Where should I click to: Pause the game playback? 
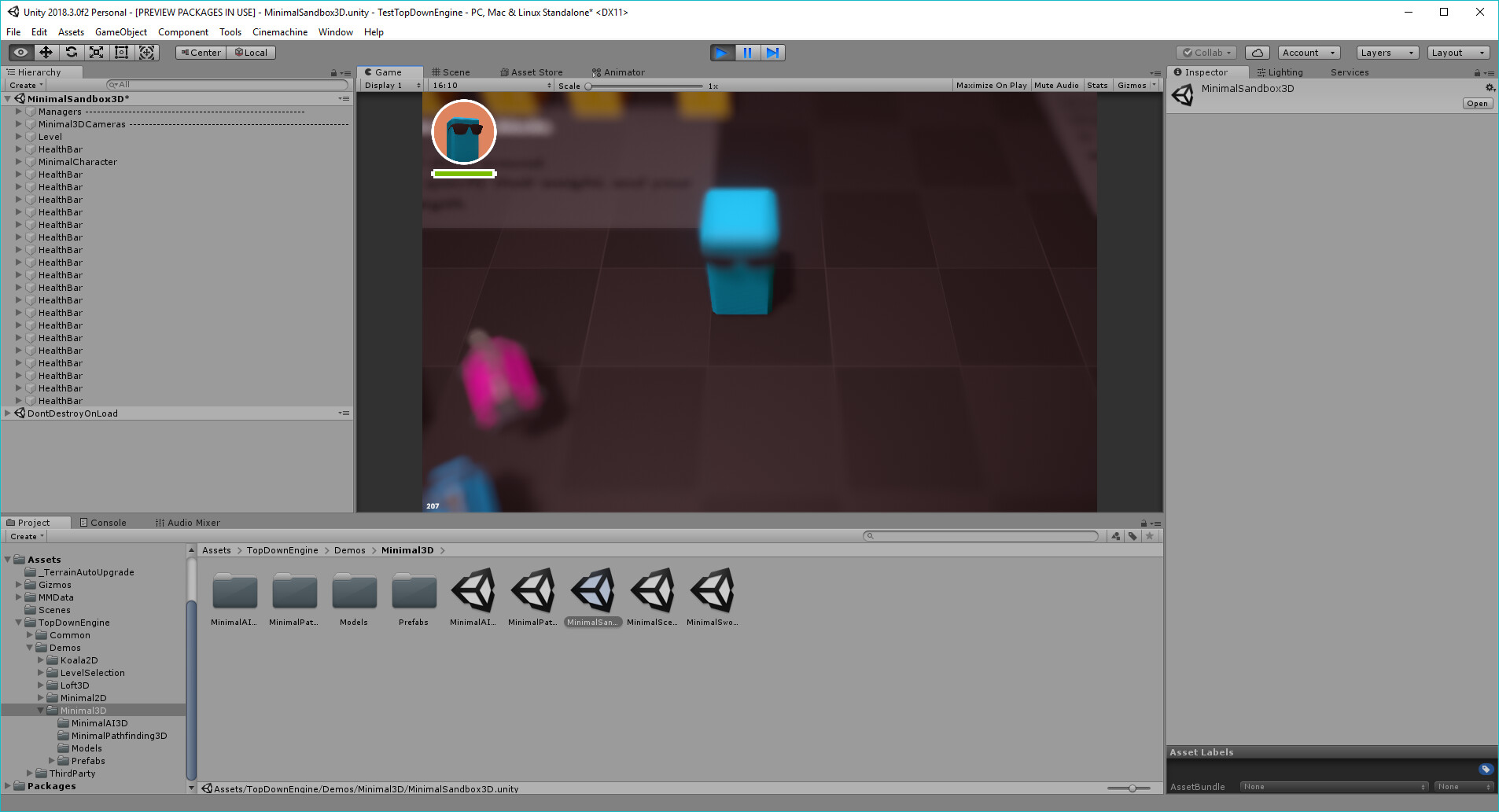pos(747,53)
